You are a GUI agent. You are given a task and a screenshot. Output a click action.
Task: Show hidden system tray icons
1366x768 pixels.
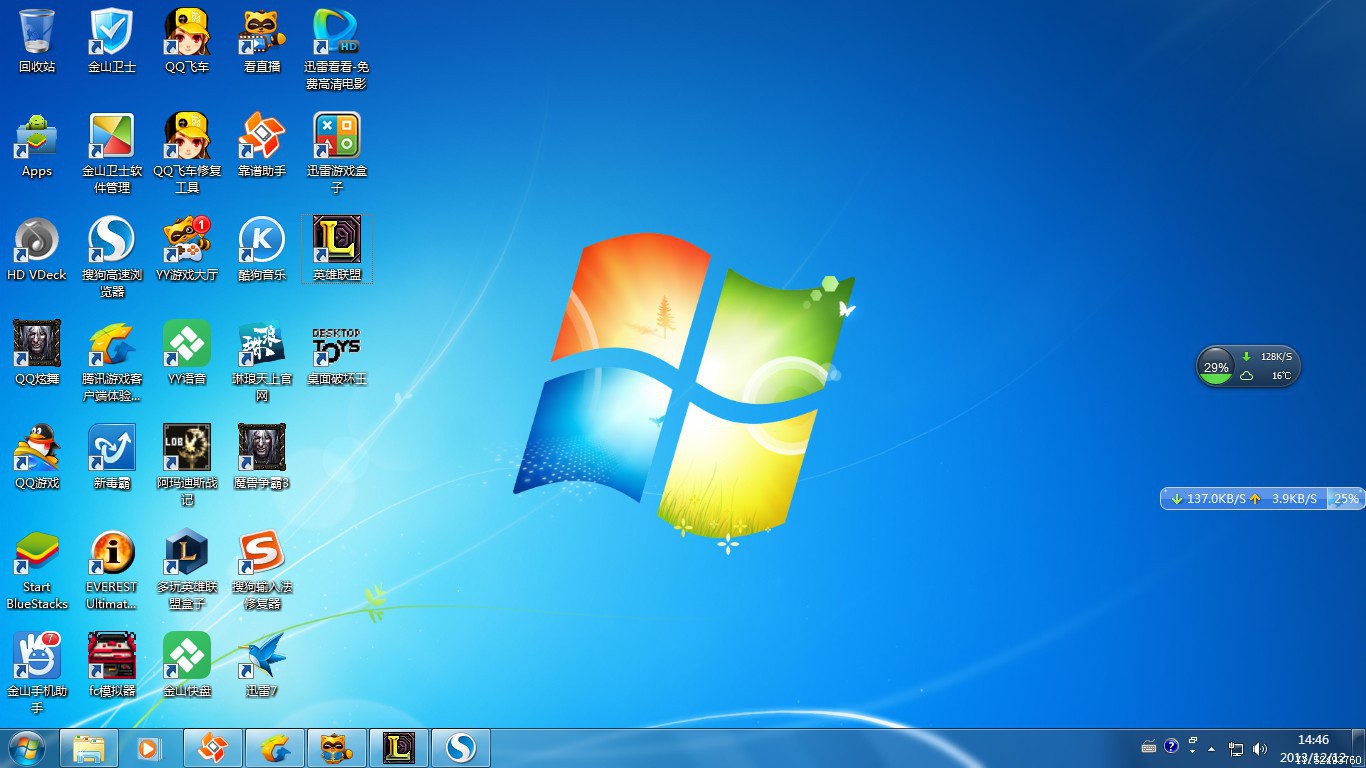[x=1212, y=748]
